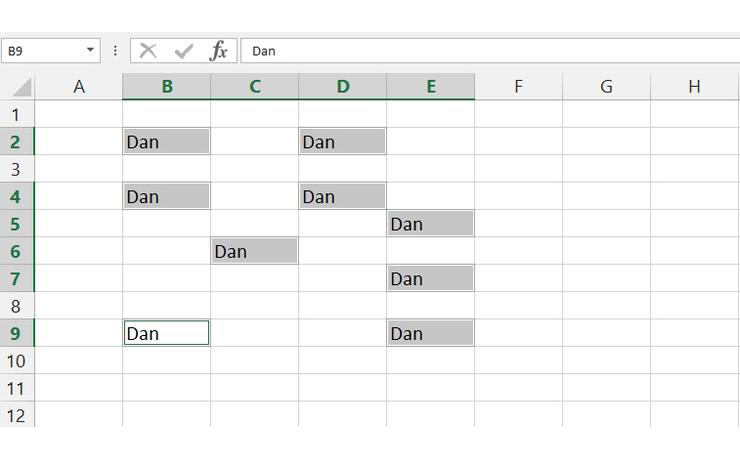Select column H header
Screen dimensions: 740x460
coord(694,87)
